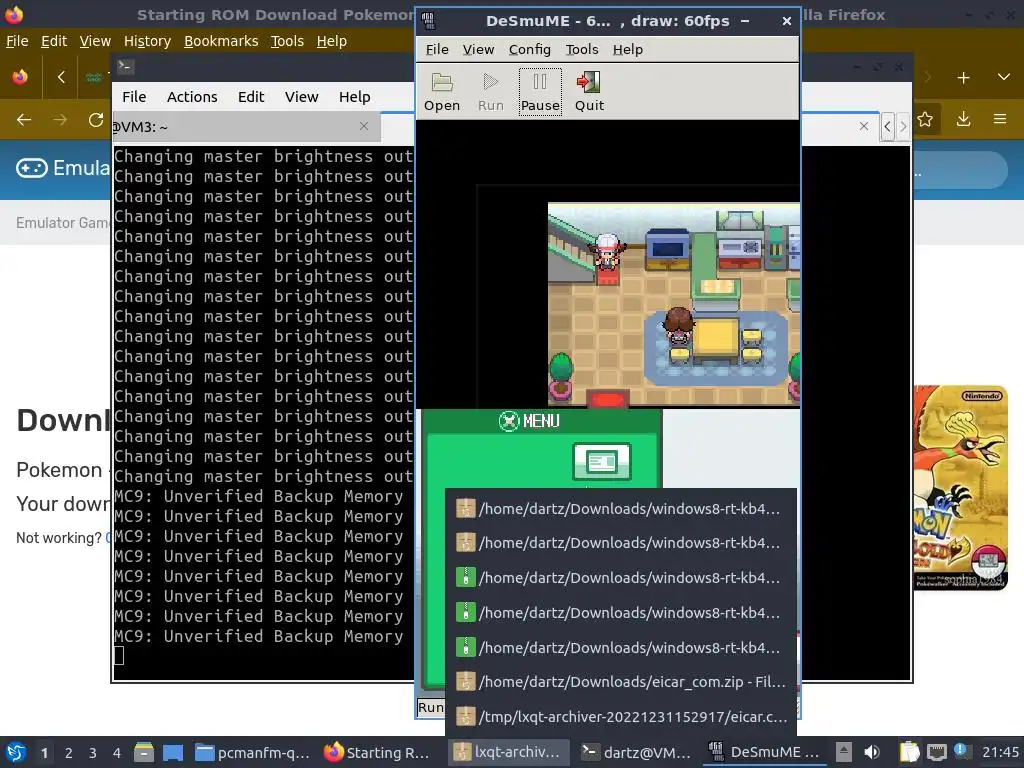
Task: Switch to virtual desktop 4
Action: (117, 753)
